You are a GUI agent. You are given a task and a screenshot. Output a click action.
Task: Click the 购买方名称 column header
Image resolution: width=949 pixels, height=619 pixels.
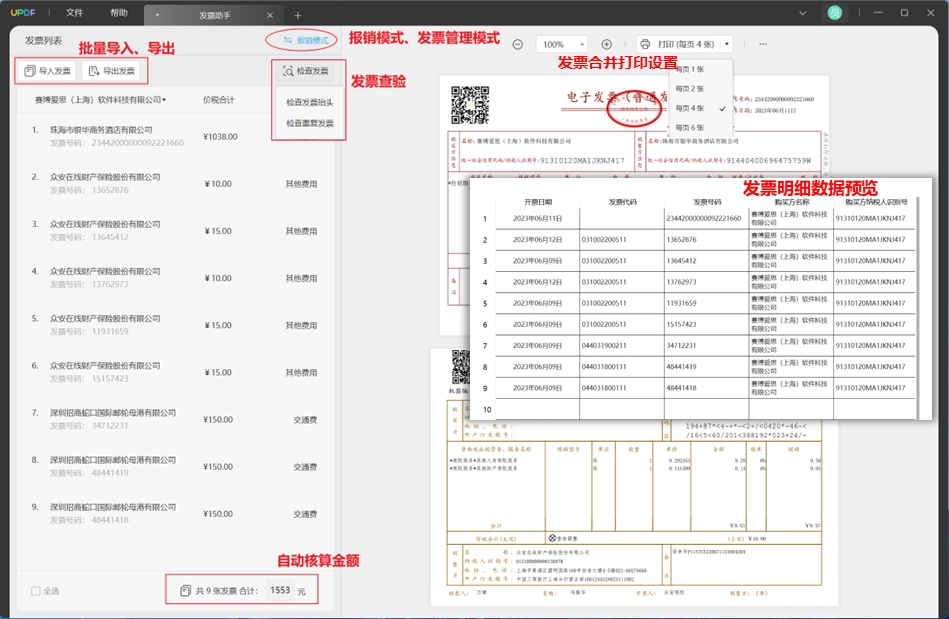tap(792, 202)
